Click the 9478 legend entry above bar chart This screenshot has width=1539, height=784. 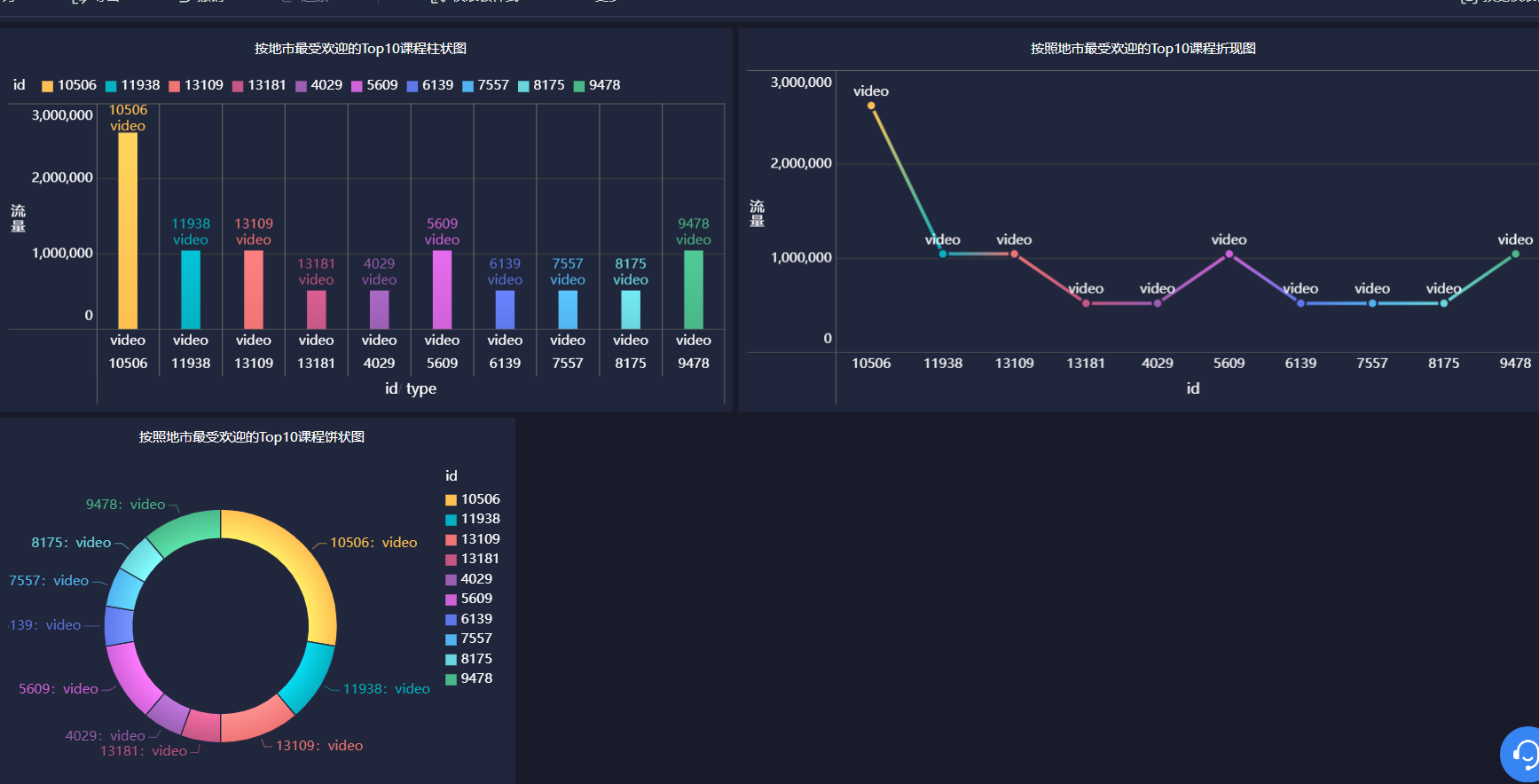[x=597, y=85]
